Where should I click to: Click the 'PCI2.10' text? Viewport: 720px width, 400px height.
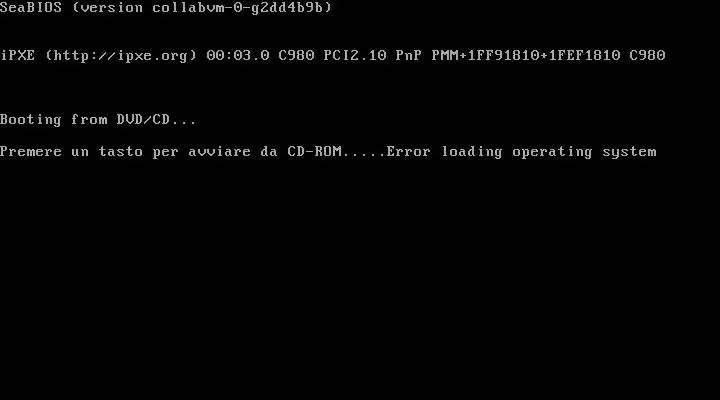point(355,55)
